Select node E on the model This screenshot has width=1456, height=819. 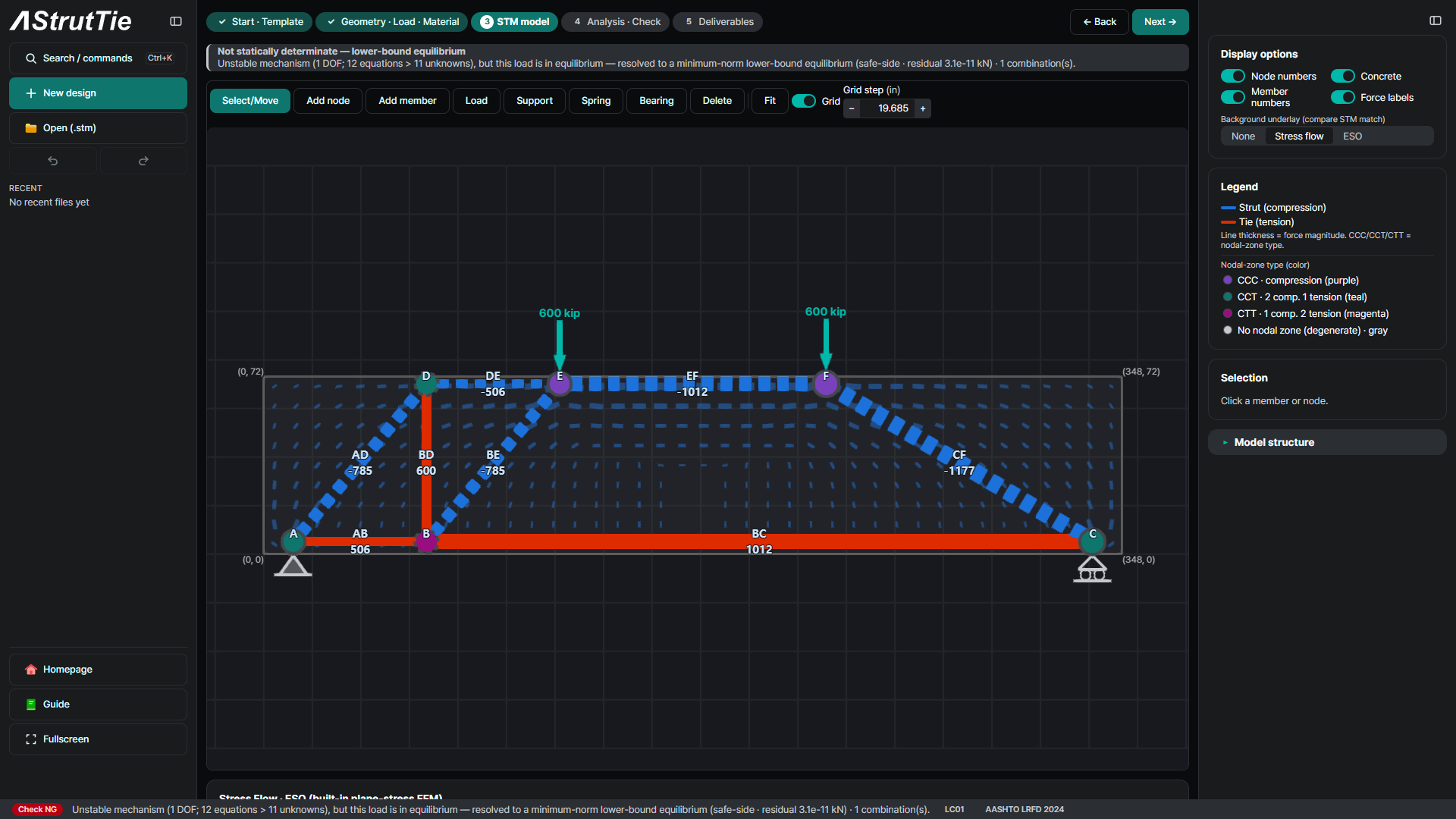coord(560,384)
